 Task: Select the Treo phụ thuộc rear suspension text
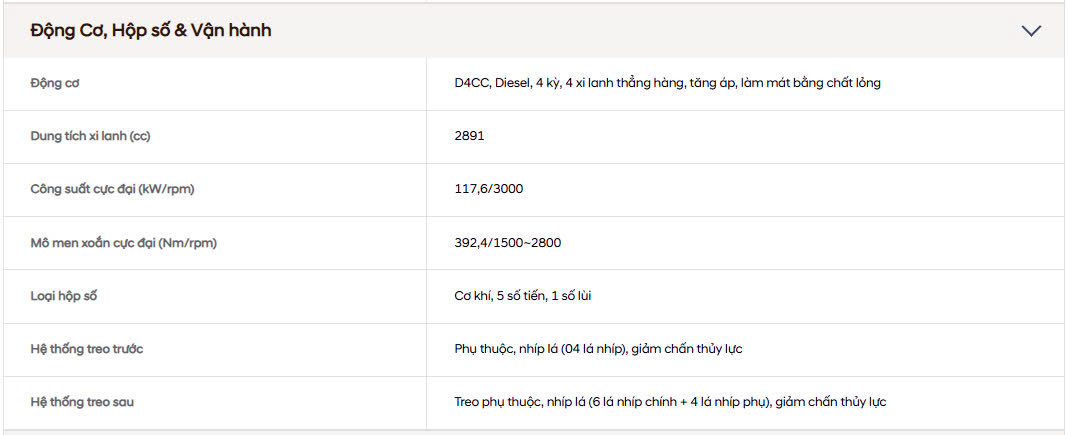497,402
